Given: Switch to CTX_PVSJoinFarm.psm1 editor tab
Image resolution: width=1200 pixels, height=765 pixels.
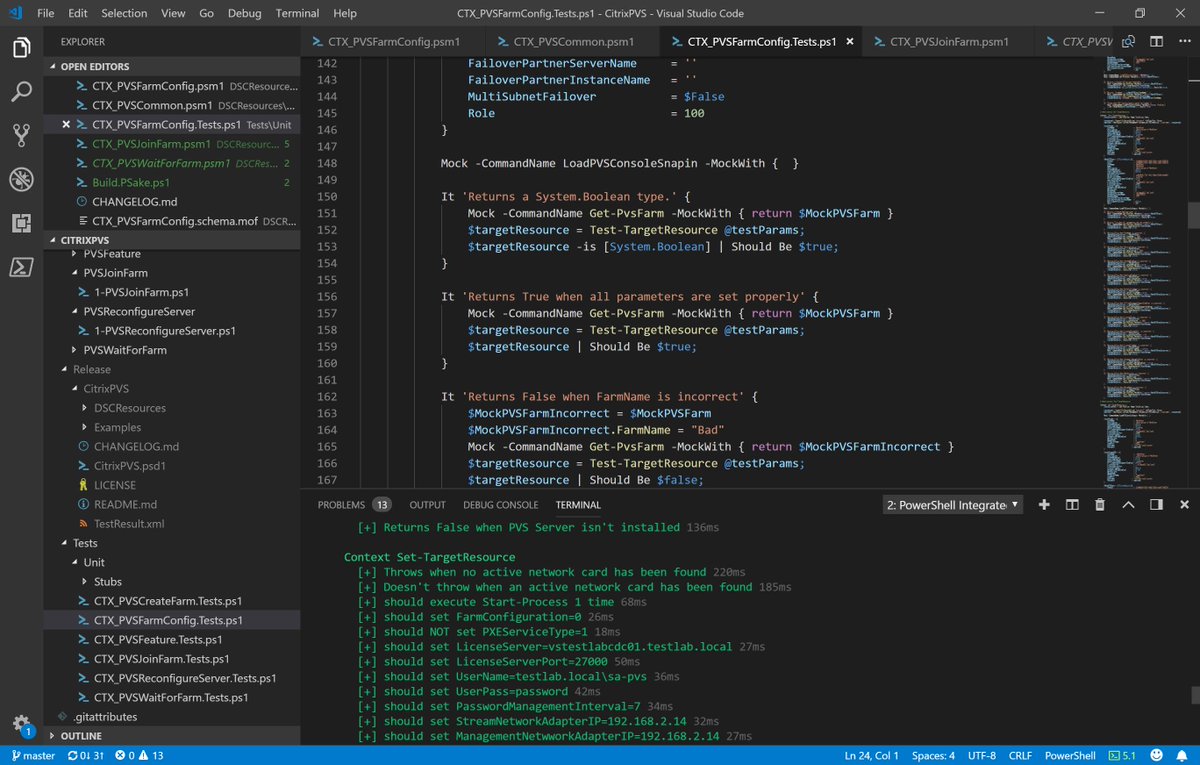Looking at the screenshot, I should click(x=949, y=42).
